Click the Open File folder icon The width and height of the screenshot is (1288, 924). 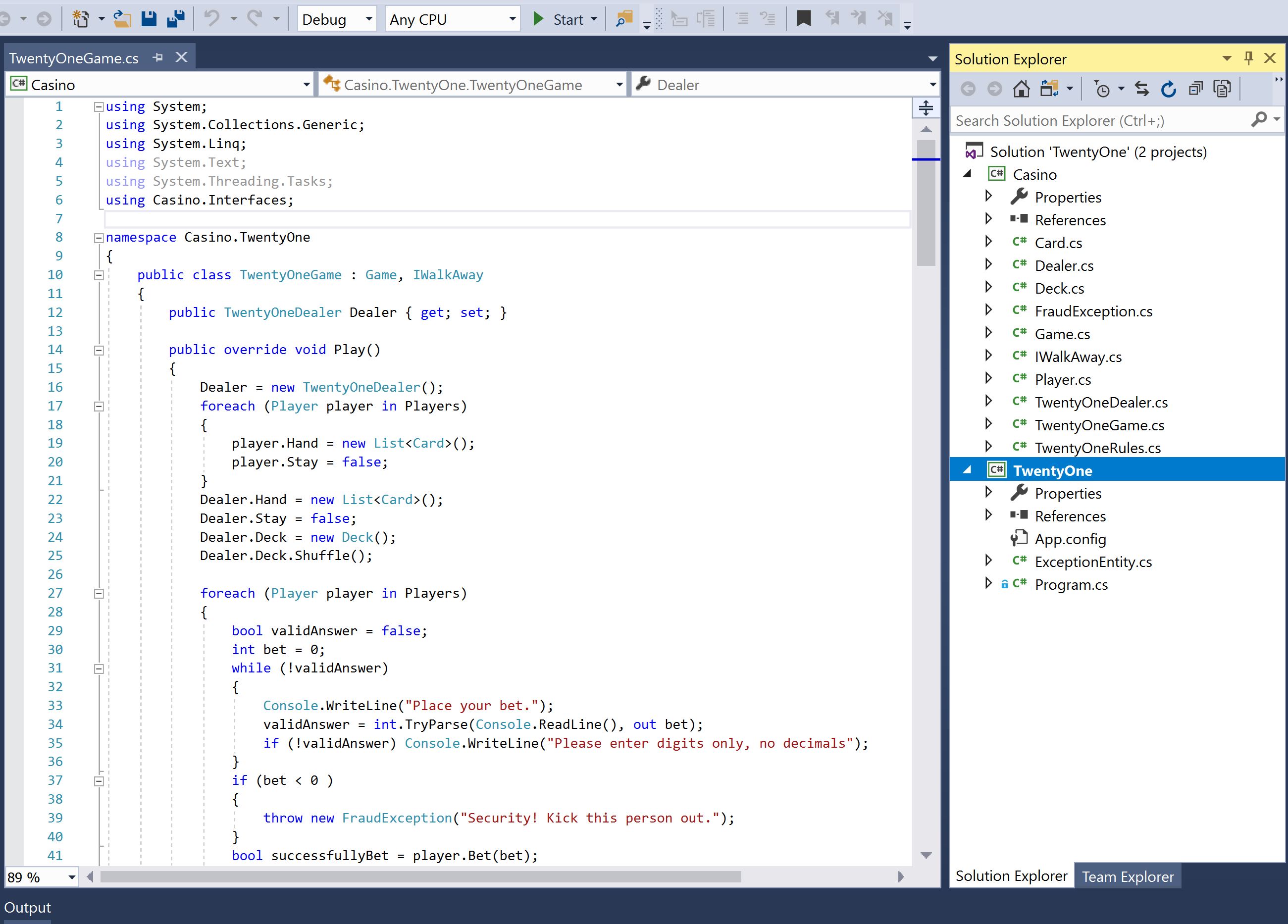121,19
